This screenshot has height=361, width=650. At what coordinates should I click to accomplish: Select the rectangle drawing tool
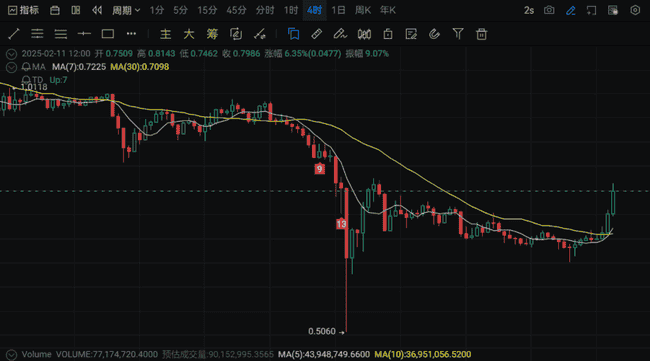click(x=108, y=34)
